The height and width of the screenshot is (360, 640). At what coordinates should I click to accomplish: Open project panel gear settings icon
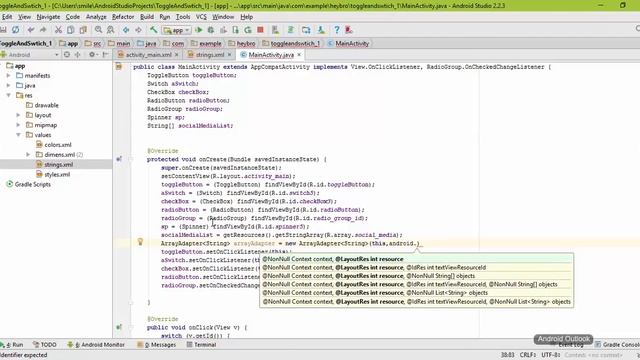point(92,54)
